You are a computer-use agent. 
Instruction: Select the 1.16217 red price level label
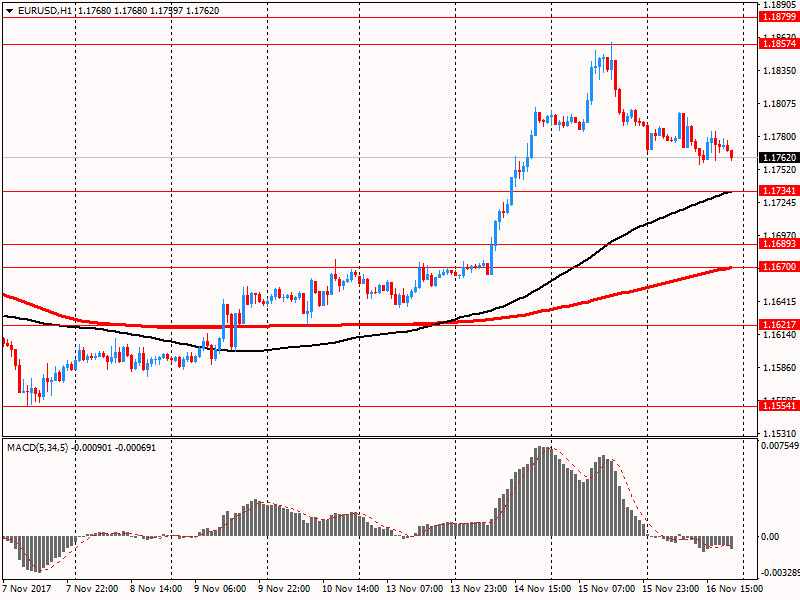(x=779, y=324)
